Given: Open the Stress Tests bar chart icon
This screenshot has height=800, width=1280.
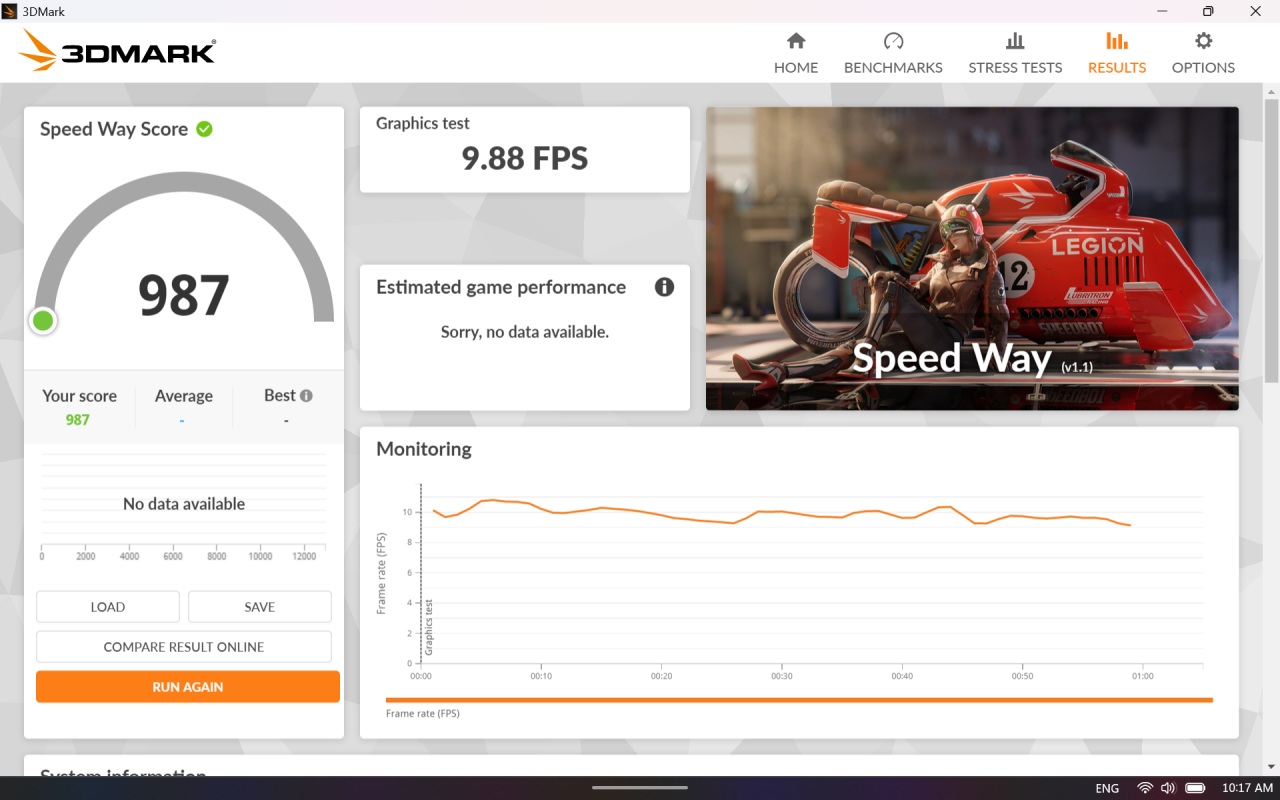Looking at the screenshot, I should click(1015, 41).
